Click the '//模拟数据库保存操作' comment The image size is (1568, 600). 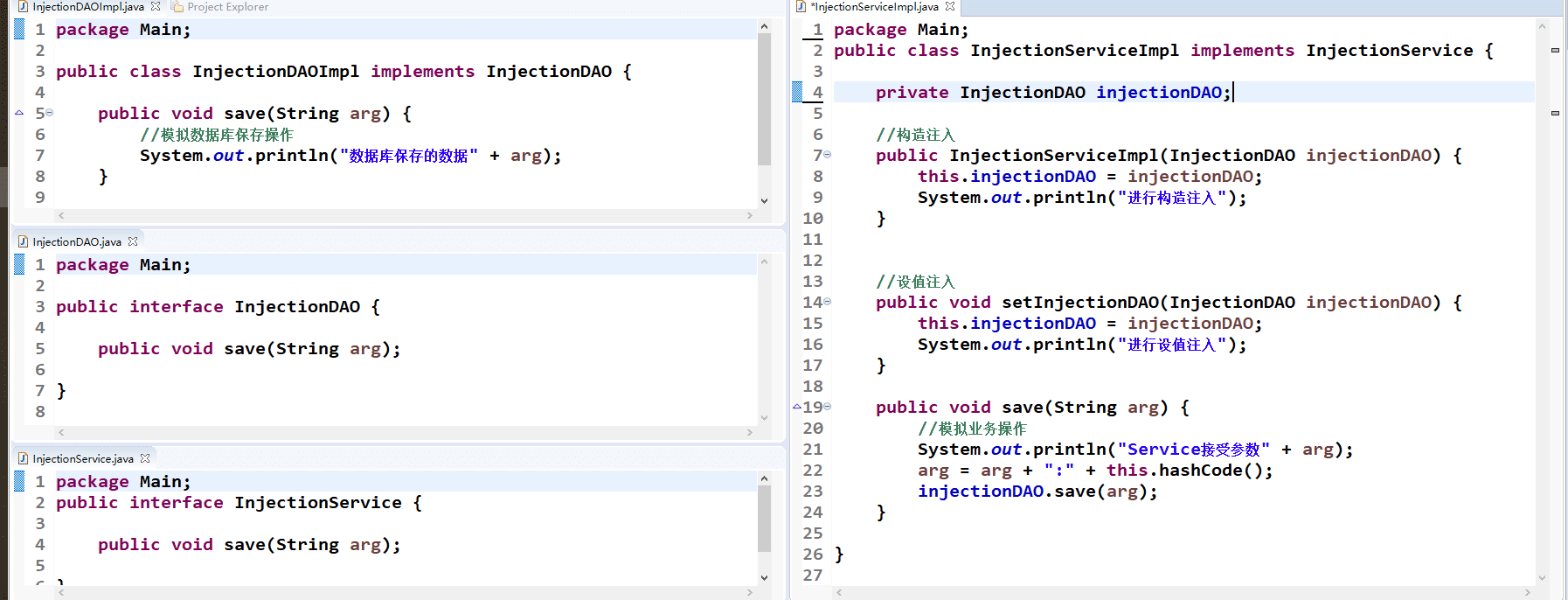tap(217, 134)
